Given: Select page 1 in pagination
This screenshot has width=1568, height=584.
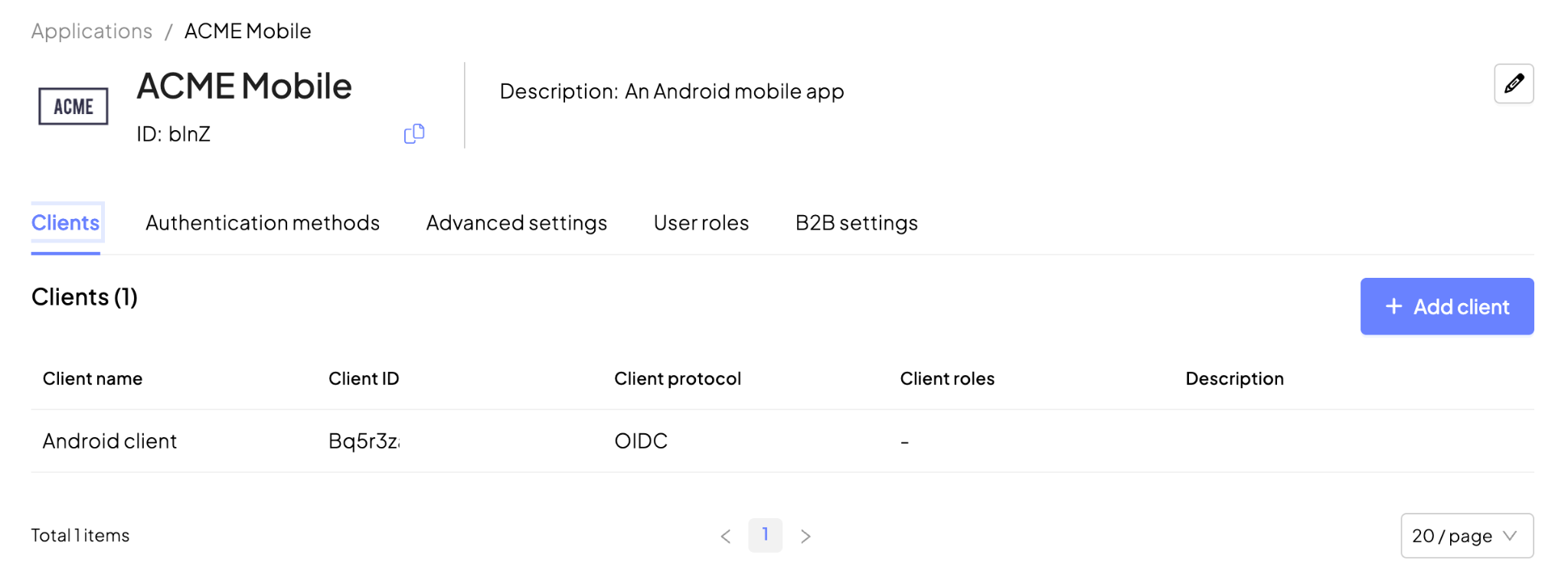Looking at the screenshot, I should click(765, 535).
